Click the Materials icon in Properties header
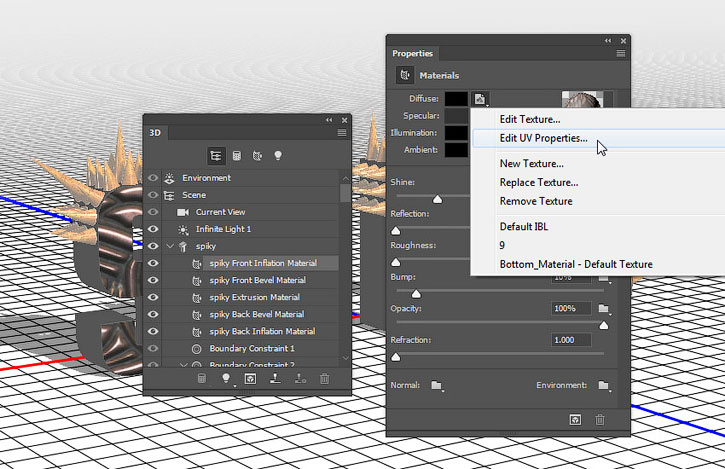This screenshot has width=725, height=469. [405, 75]
